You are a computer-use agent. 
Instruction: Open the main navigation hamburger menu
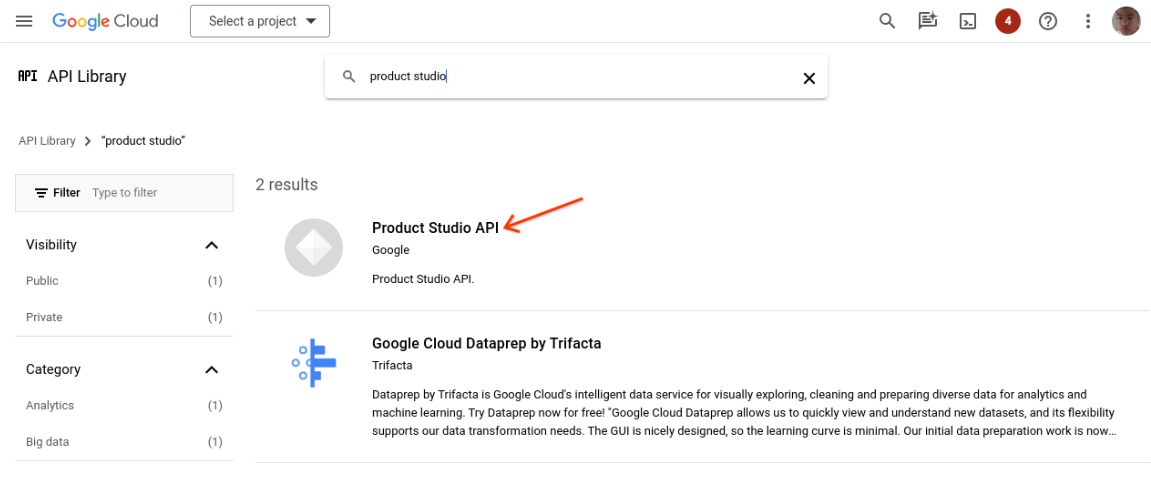24,21
